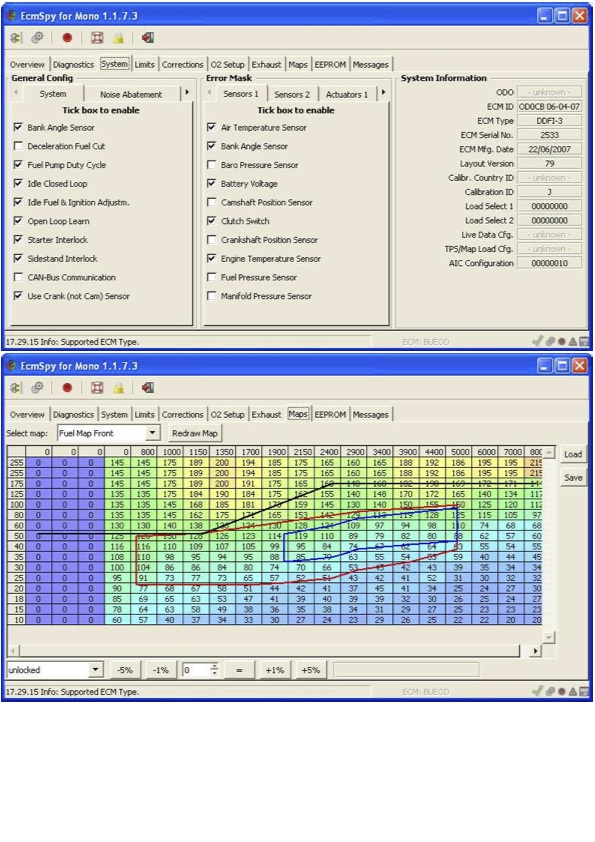Click the red record icon in the Maps window toolbar

[67, 388]
